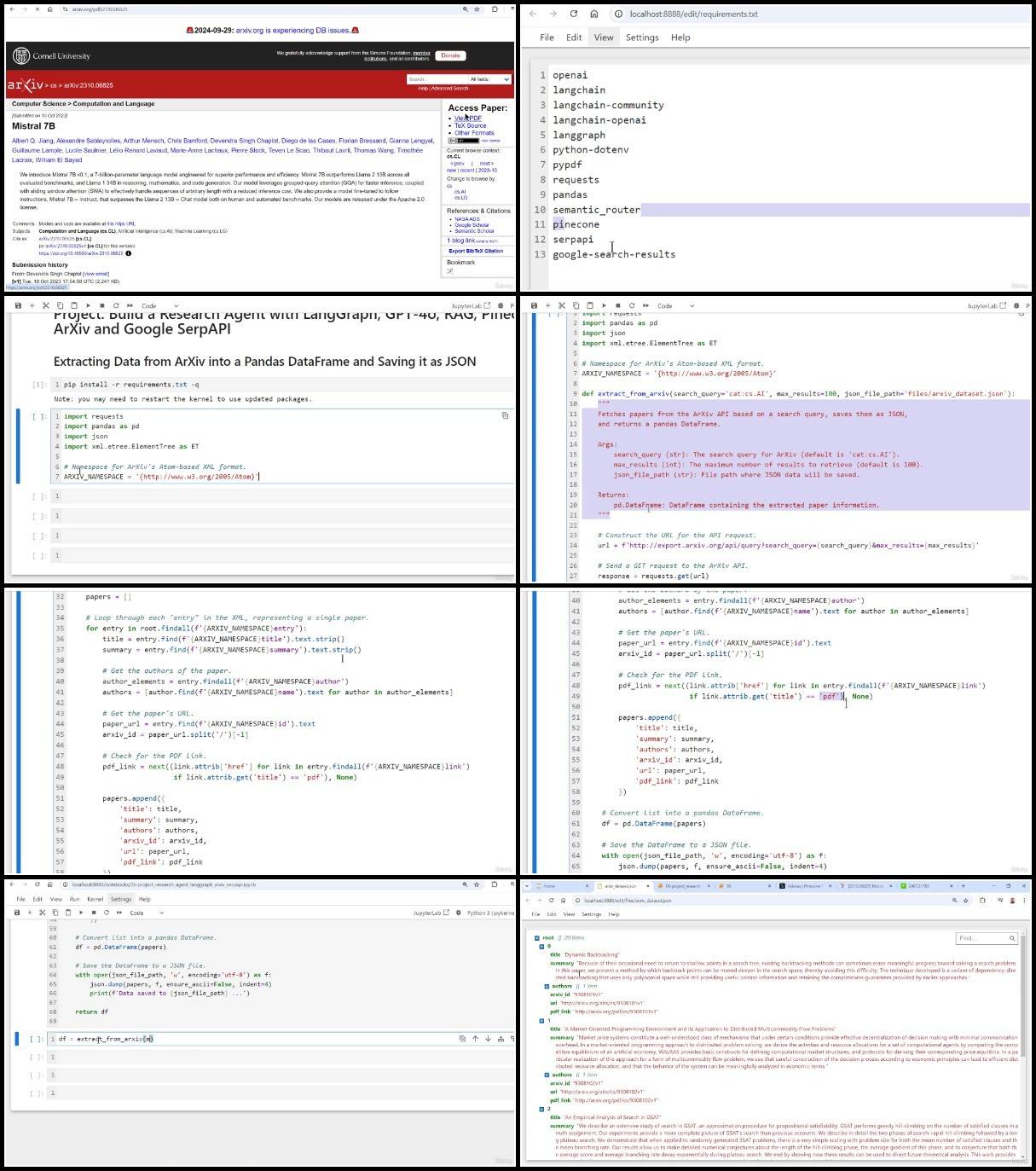Open the Google Scholar reference link
The width and height of the screenshot is (1036, 1171).
472,225
